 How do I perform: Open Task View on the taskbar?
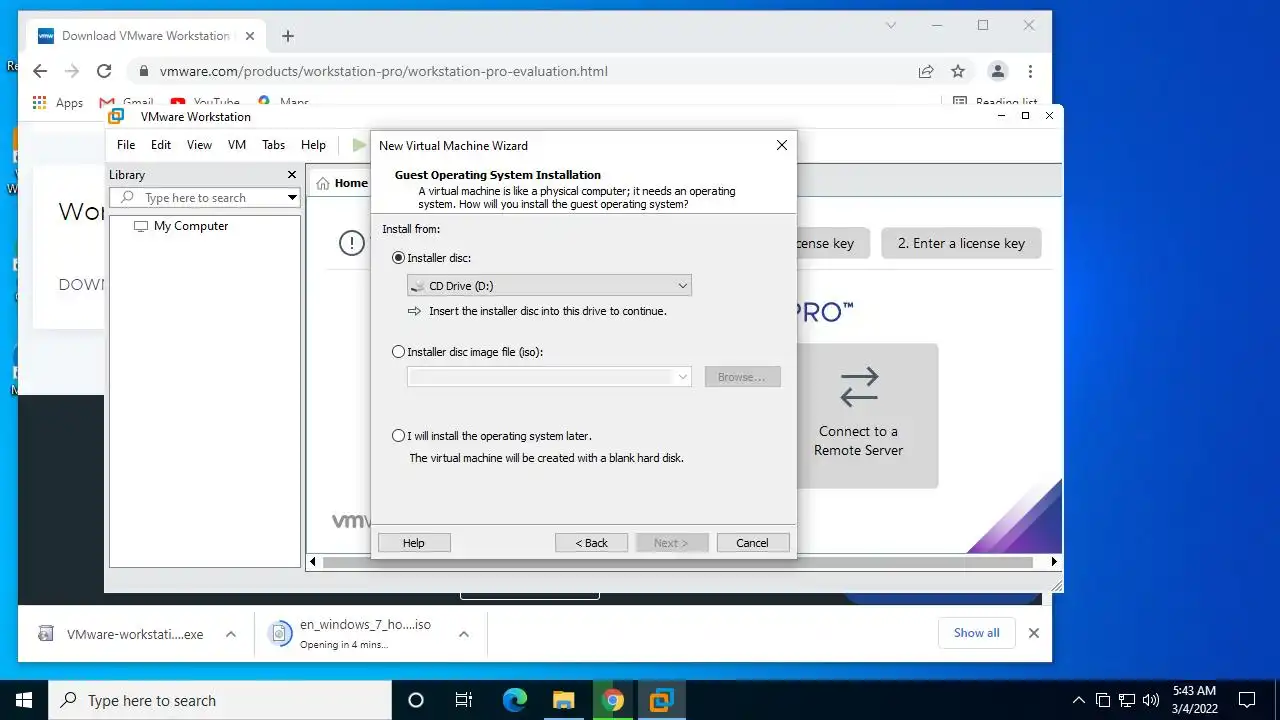click(464, 700)
